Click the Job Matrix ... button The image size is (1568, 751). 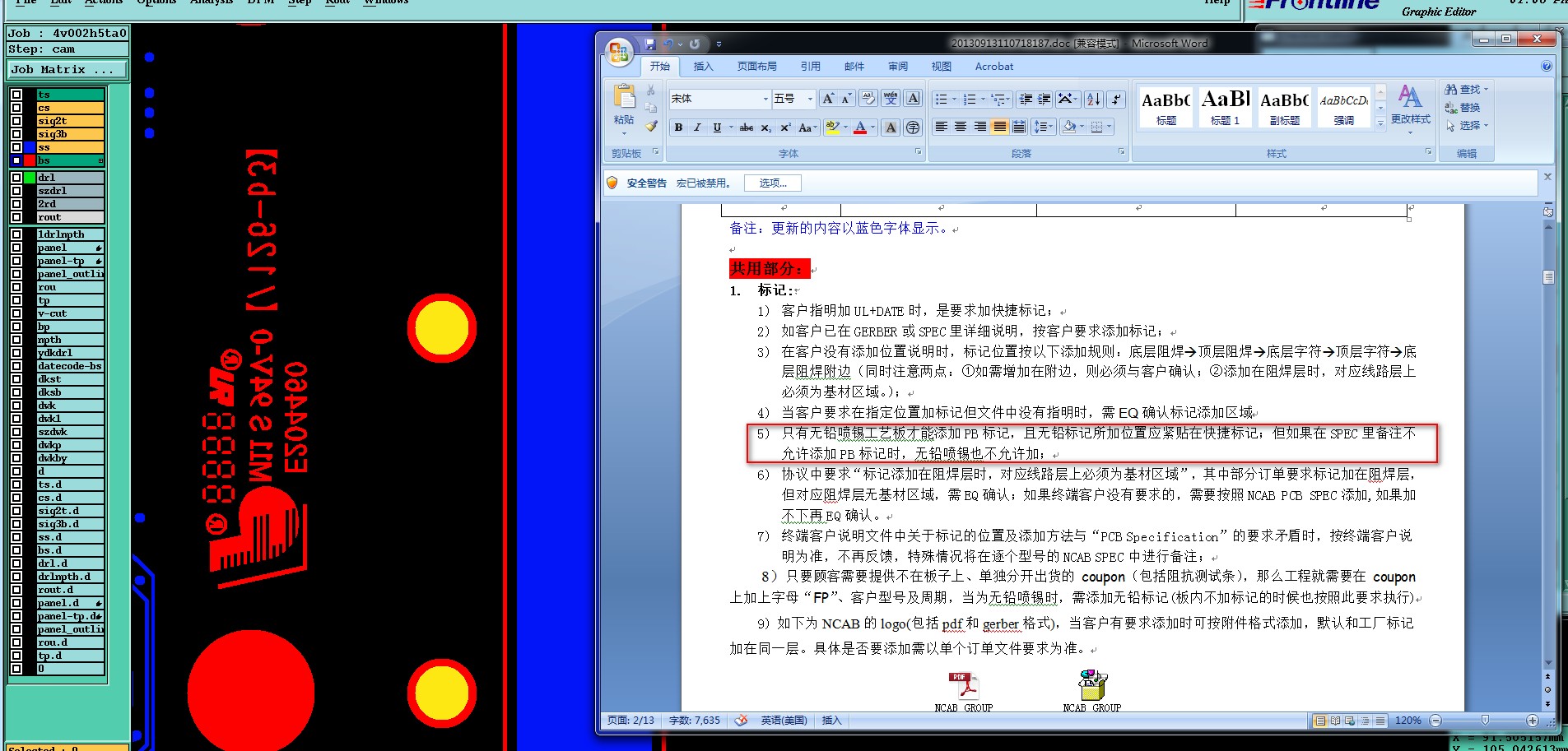pyautogui.click(x=67, y=70)
